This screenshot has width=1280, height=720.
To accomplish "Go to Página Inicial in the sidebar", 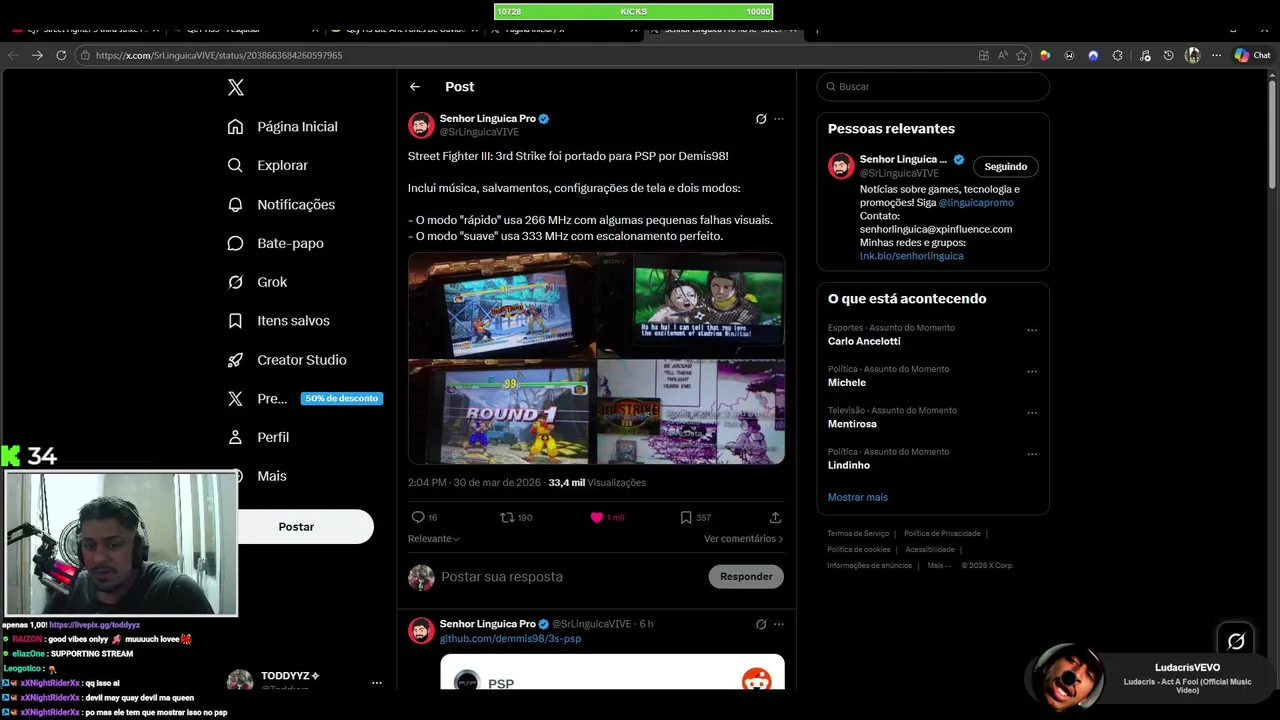I will point(283,127).
